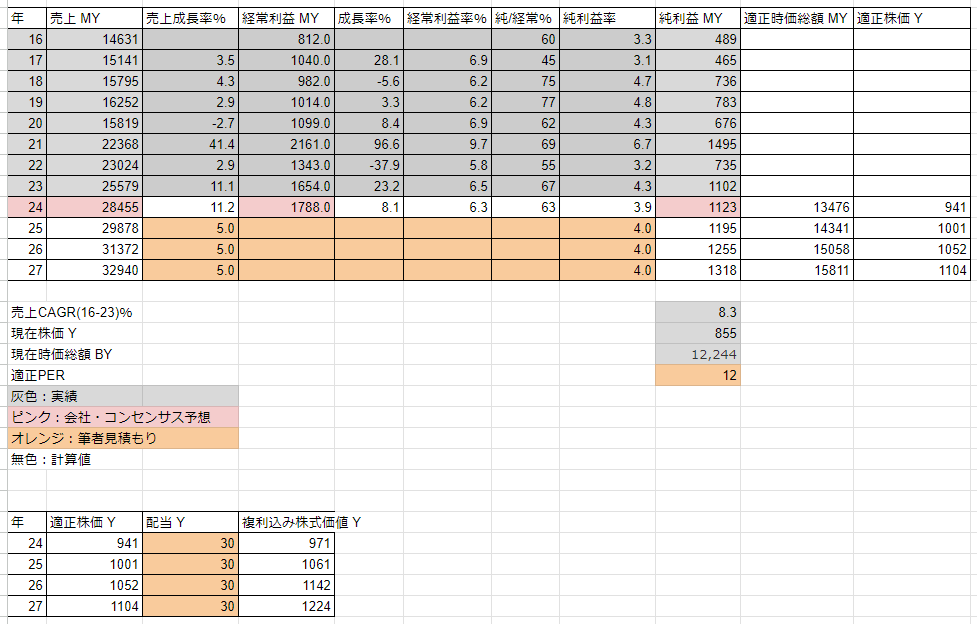
Task: Select year 22 growth rate cell -37.9
Action: 369,165
